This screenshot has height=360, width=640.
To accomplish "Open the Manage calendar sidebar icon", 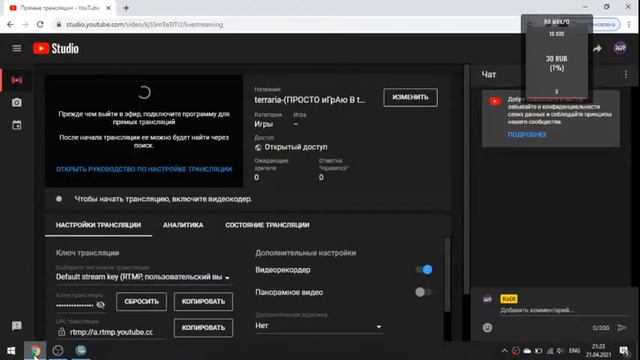I will (x=17, y=125).
